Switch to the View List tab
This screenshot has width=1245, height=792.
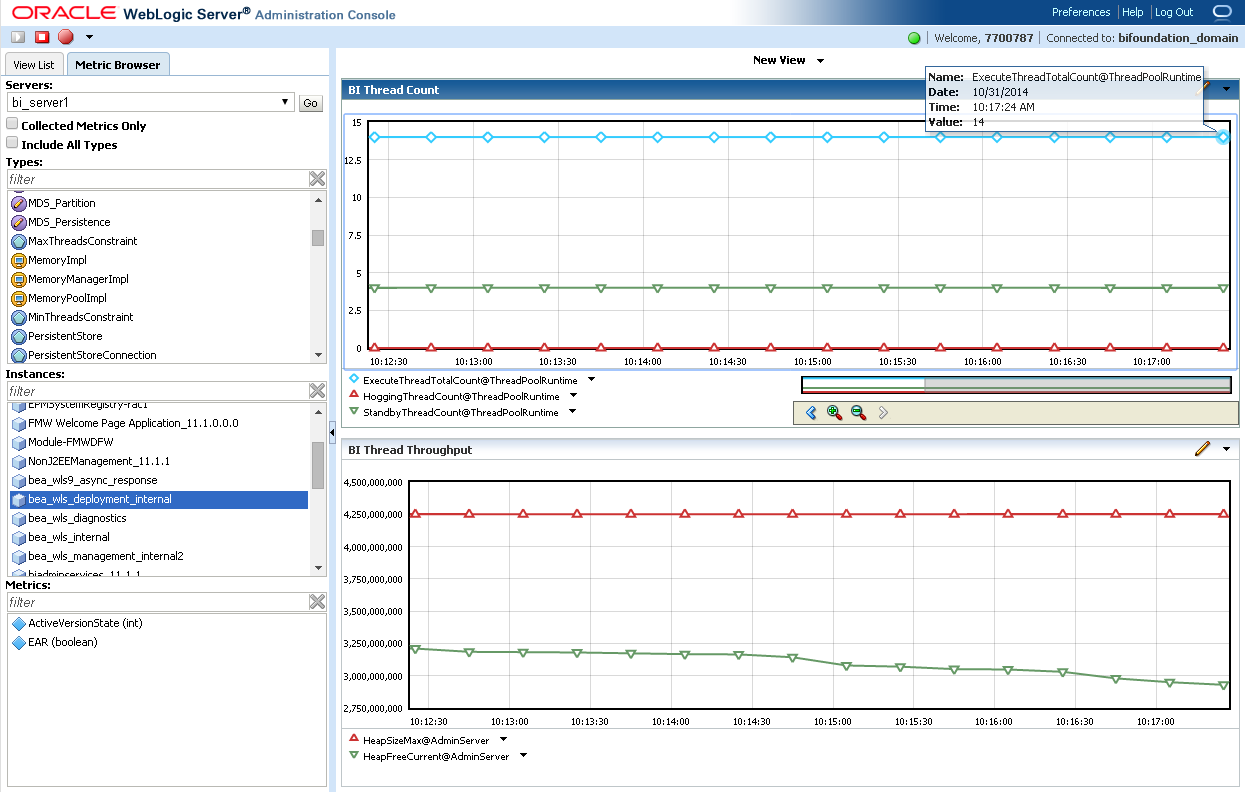[35, 65]
